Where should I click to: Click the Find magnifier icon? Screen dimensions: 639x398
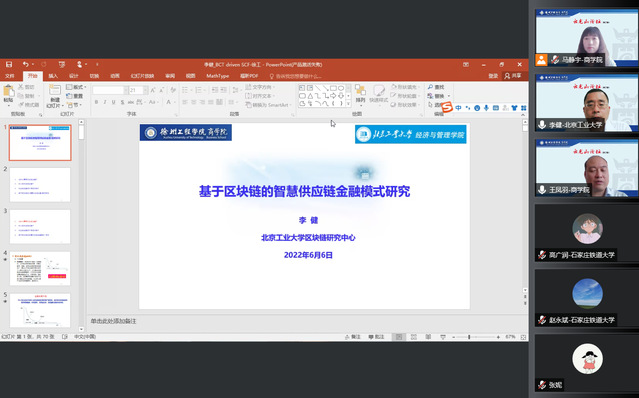(430, 87)
